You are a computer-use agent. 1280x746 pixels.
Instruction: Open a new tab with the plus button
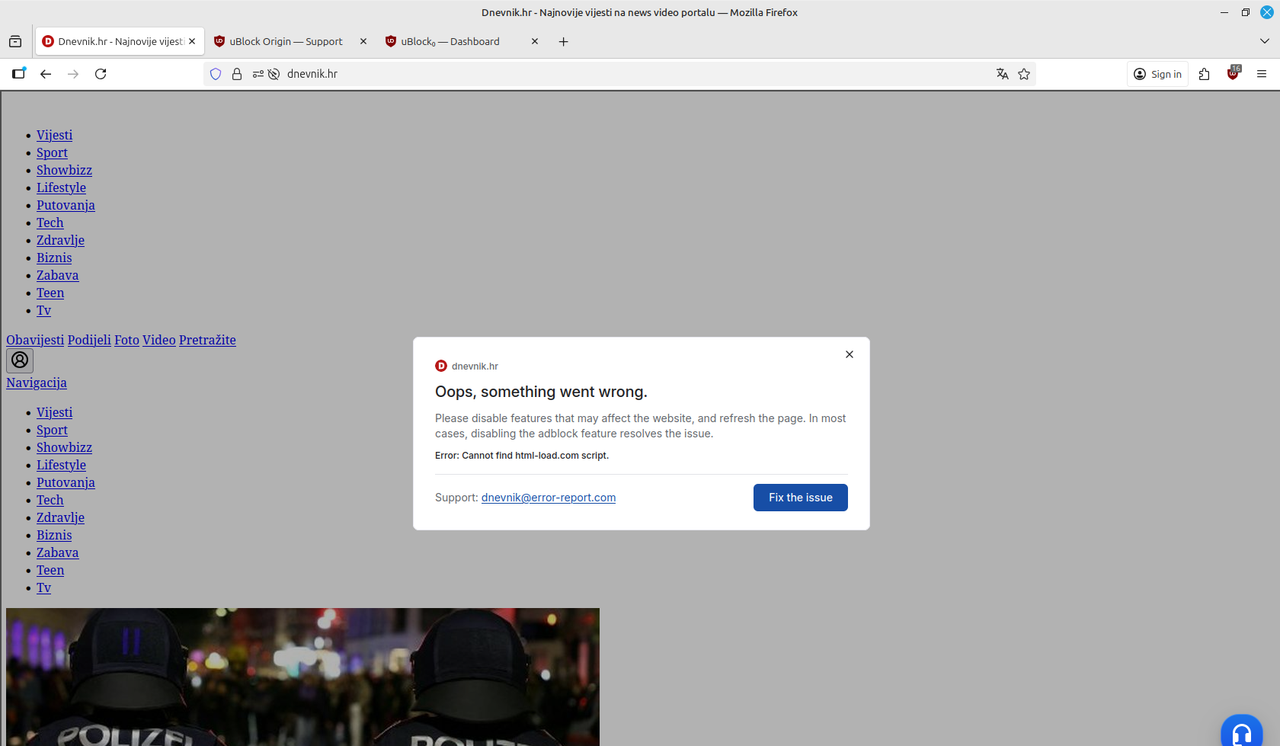pyautogui.click(x=563, y=42)
